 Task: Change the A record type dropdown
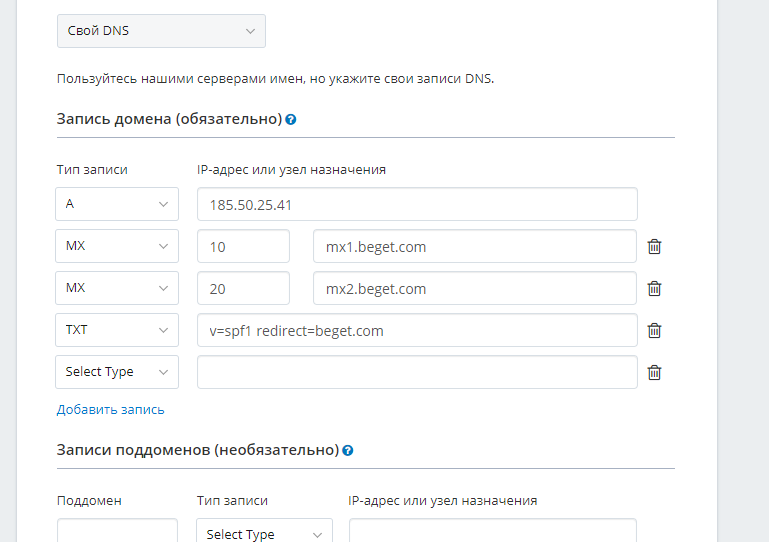[117, 204]
